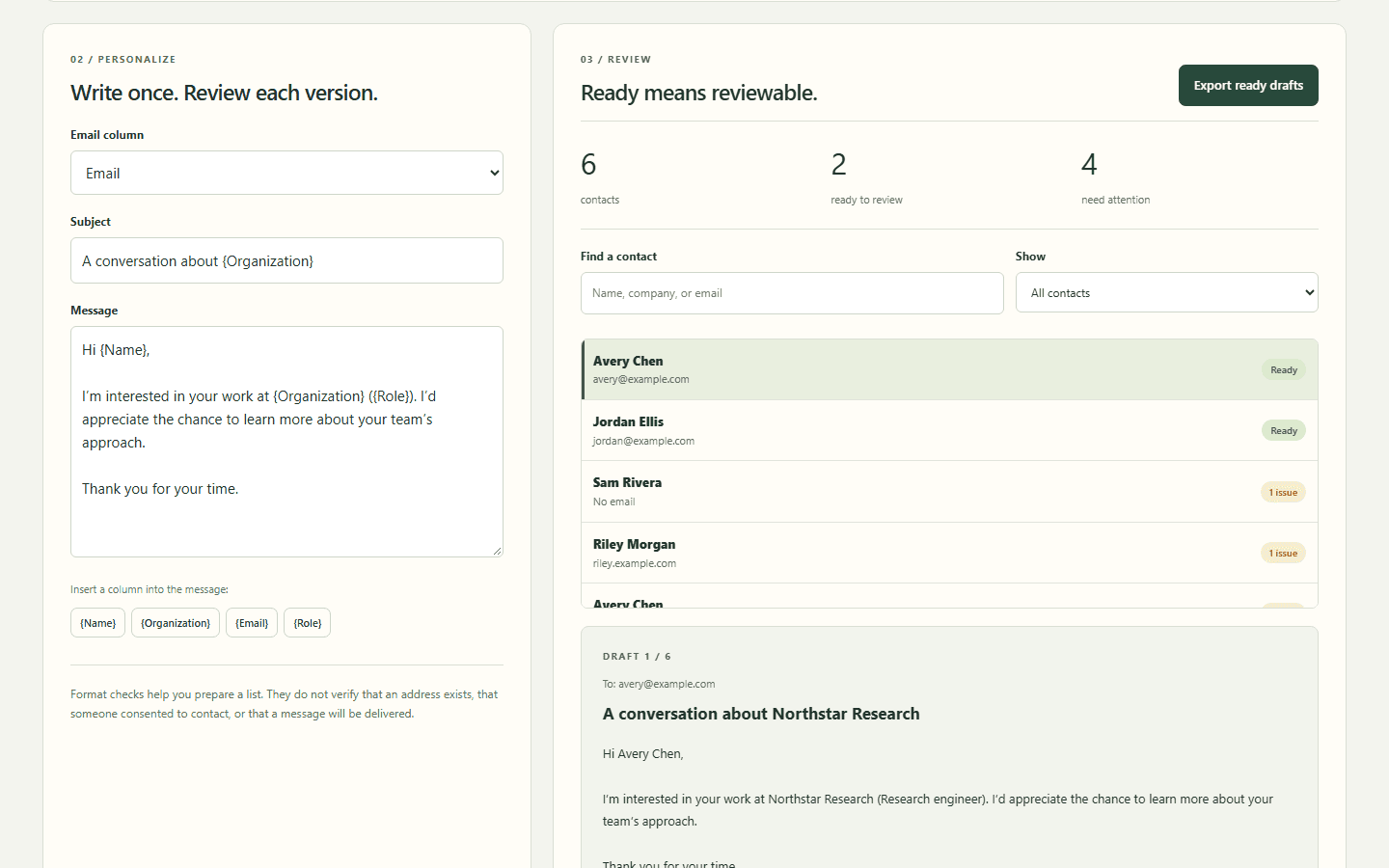Click the Subject input field

coord(286,260)
